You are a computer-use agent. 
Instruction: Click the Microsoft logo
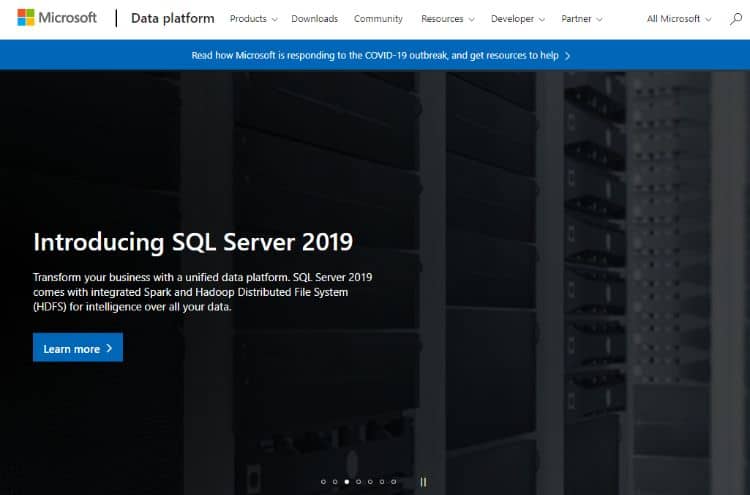coord(57,18)
